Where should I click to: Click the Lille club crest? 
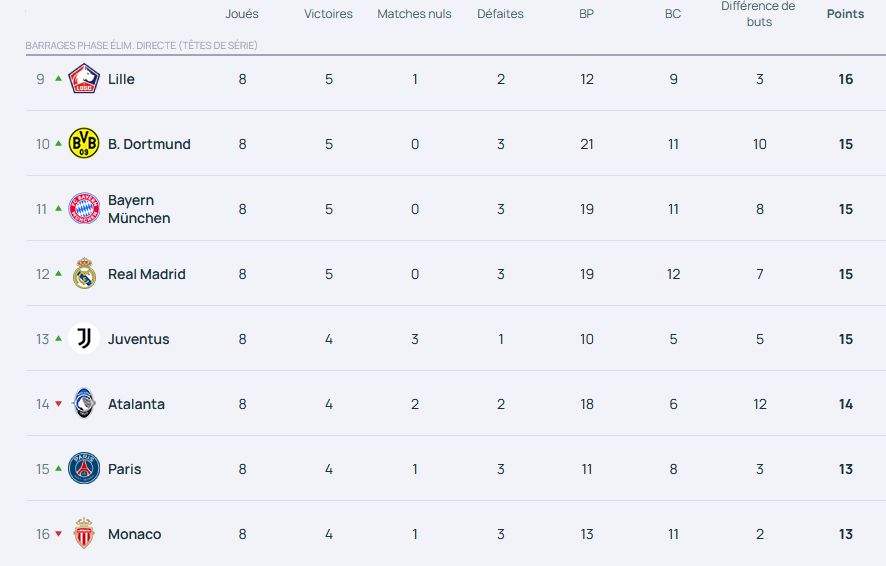coord(84,79)
